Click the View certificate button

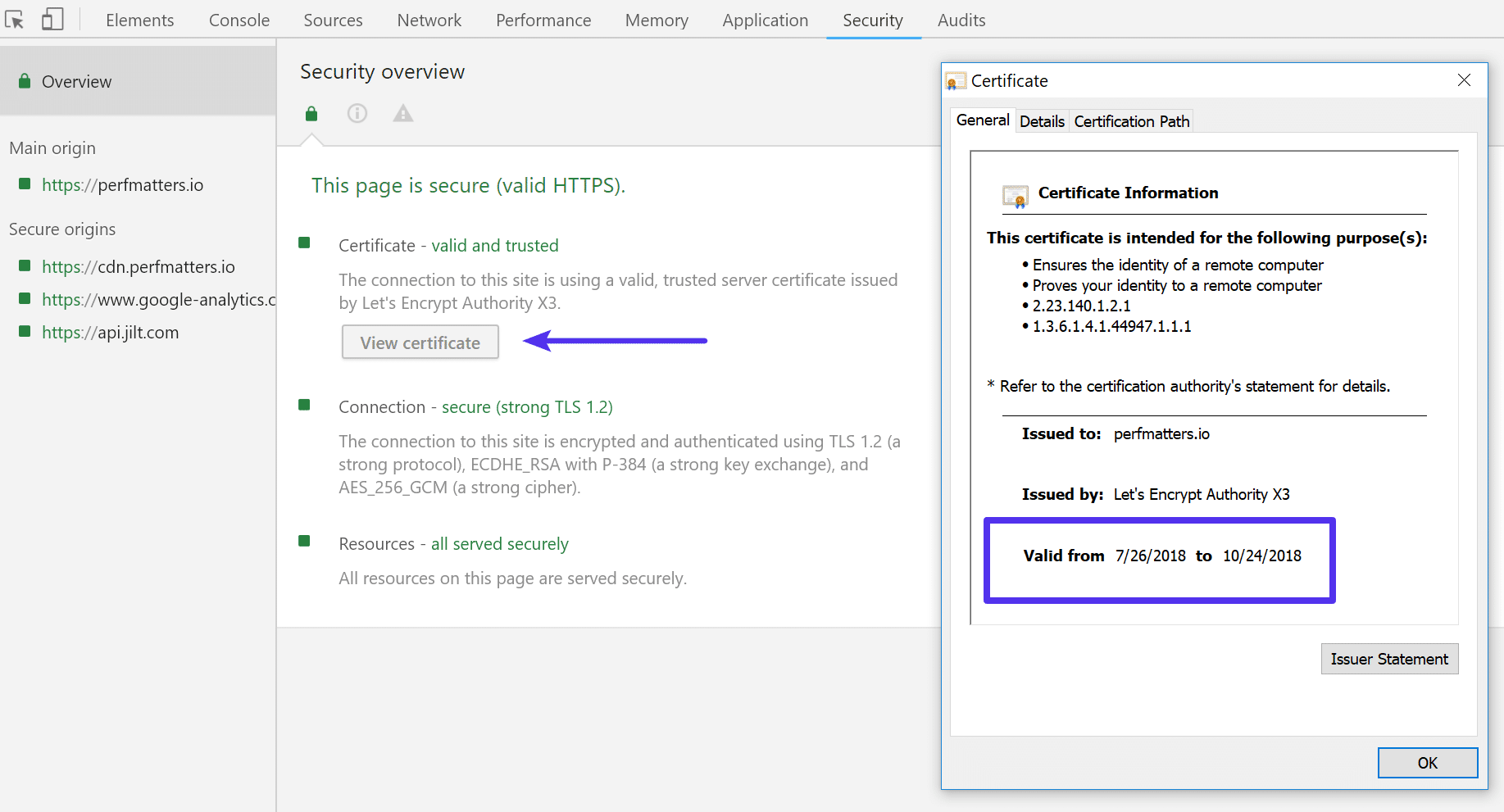click(x=420, y=342)
